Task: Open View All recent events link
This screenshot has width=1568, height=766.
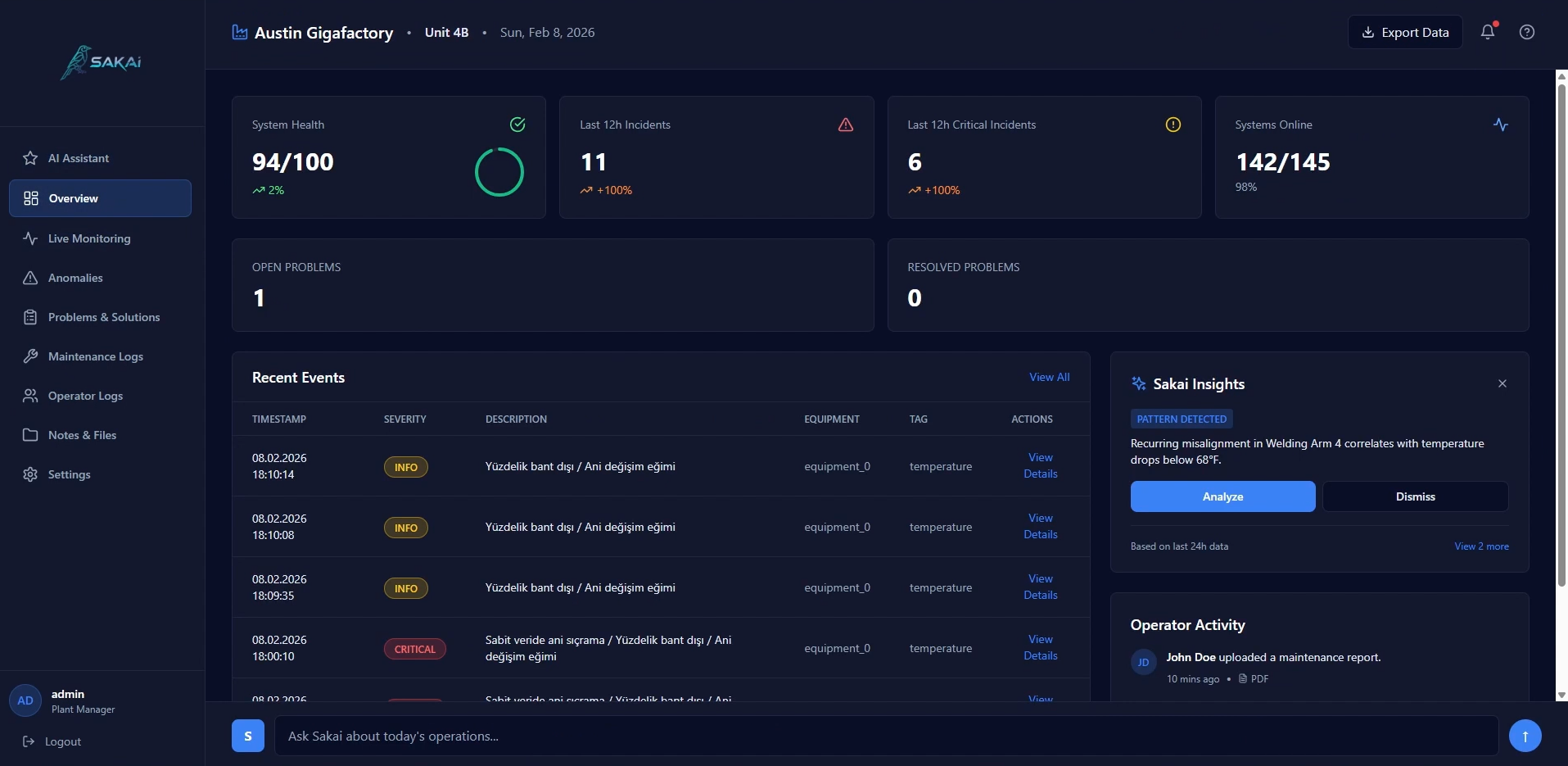Action: (x=1049, y=377)
